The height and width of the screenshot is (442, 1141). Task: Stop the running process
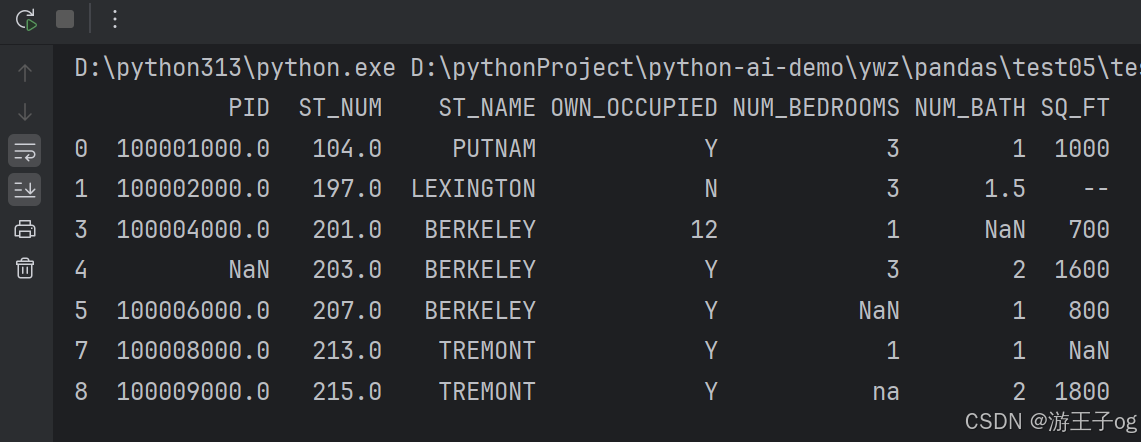[65, 20]
